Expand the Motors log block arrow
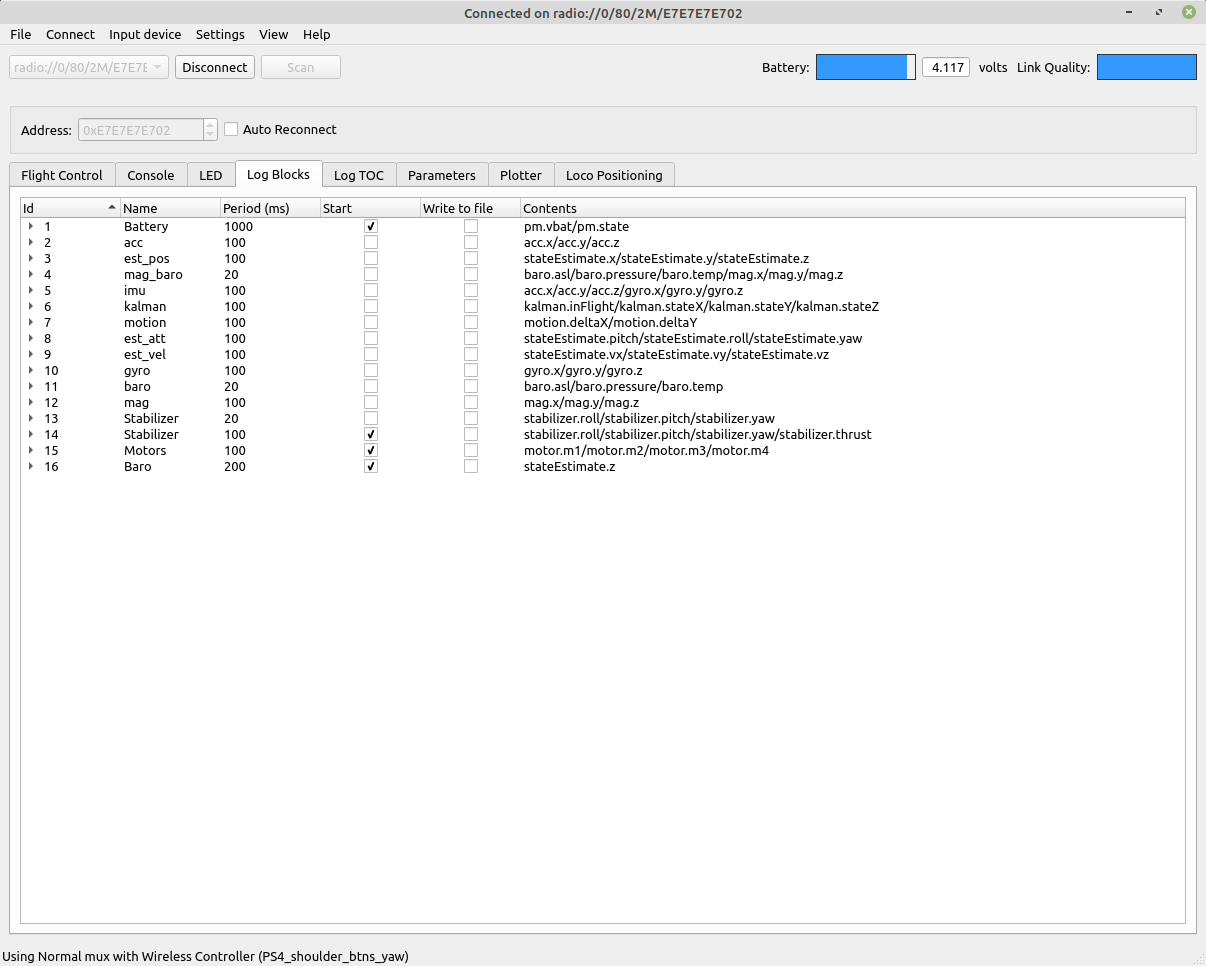 click(31, 451)
